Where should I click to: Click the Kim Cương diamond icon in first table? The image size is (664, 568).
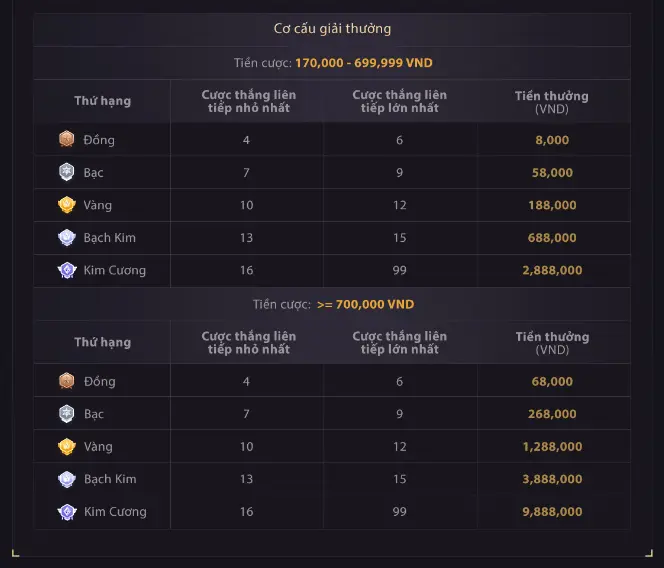[67, 270]
